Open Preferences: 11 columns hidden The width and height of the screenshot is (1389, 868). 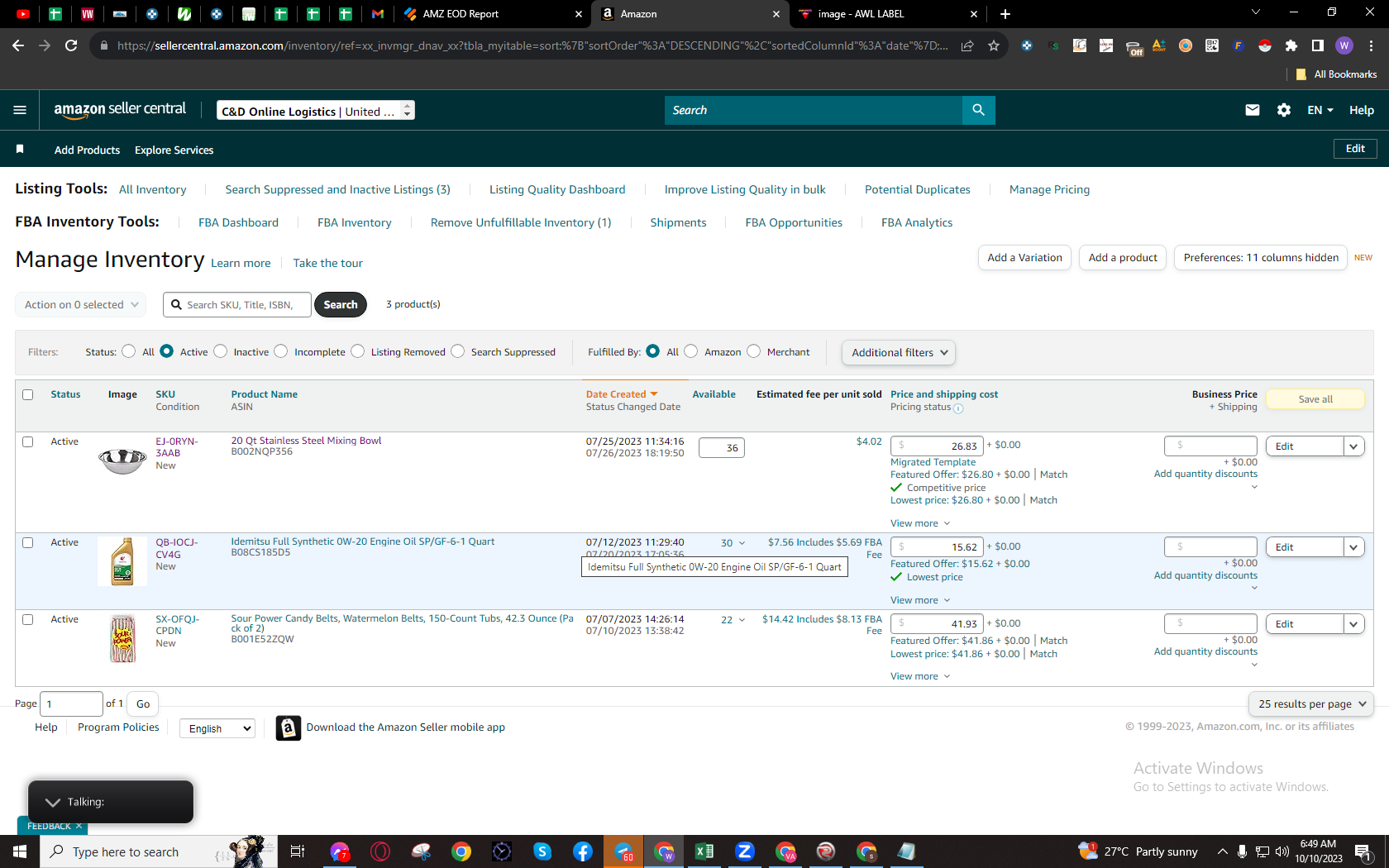pos(1261,258)
